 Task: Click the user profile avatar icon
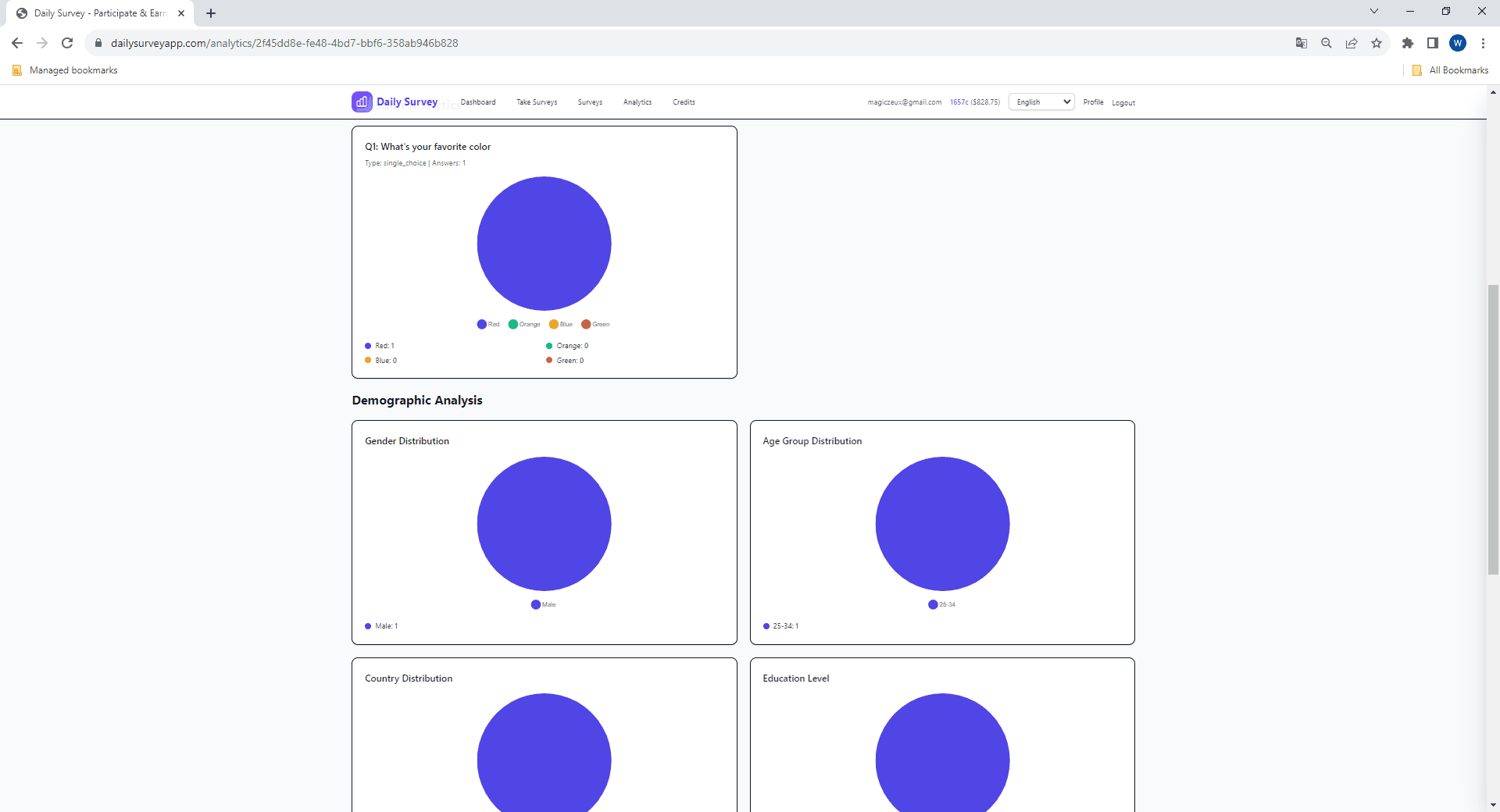pos(1459,43)
